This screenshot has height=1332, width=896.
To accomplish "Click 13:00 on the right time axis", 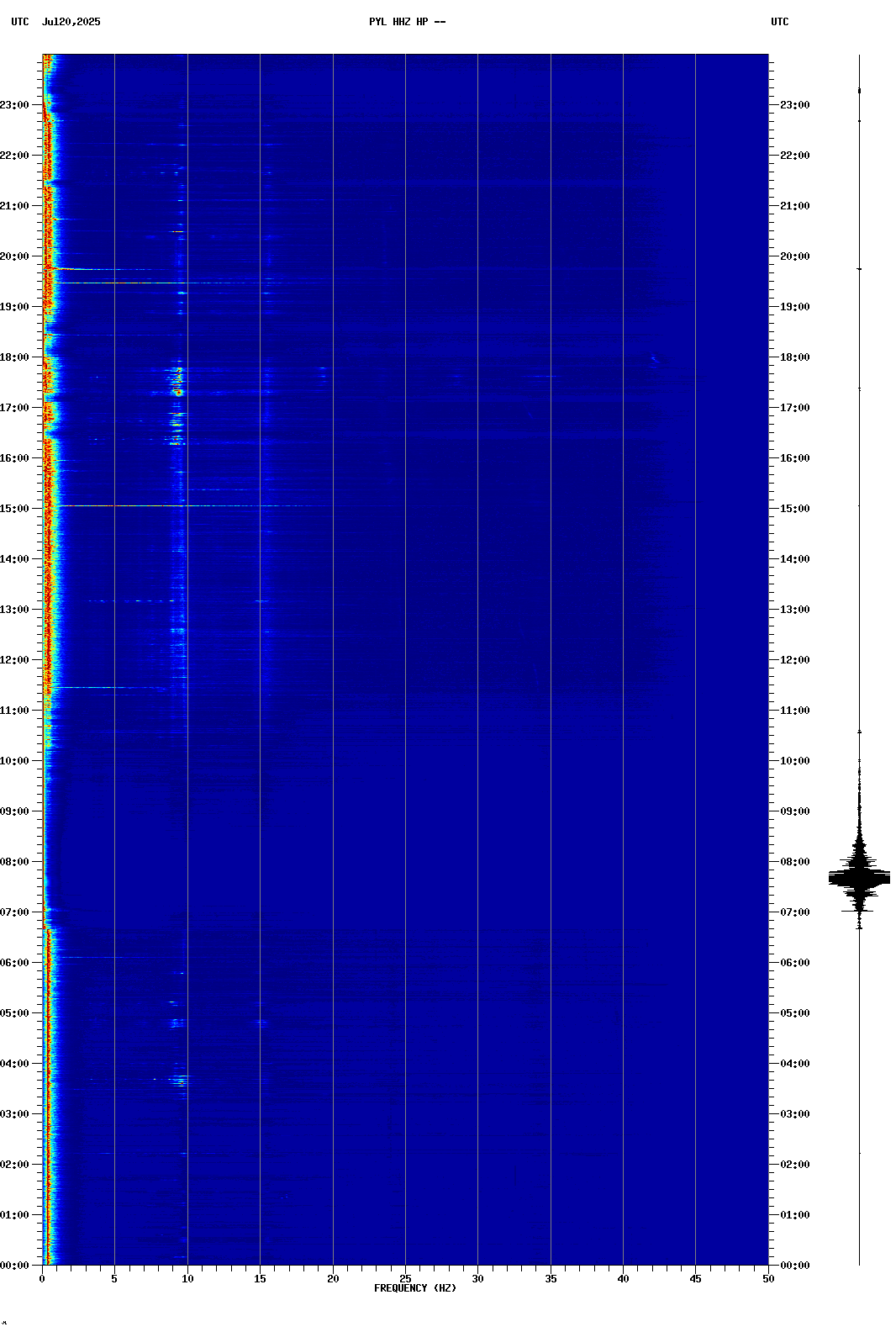I will (795, 610).
